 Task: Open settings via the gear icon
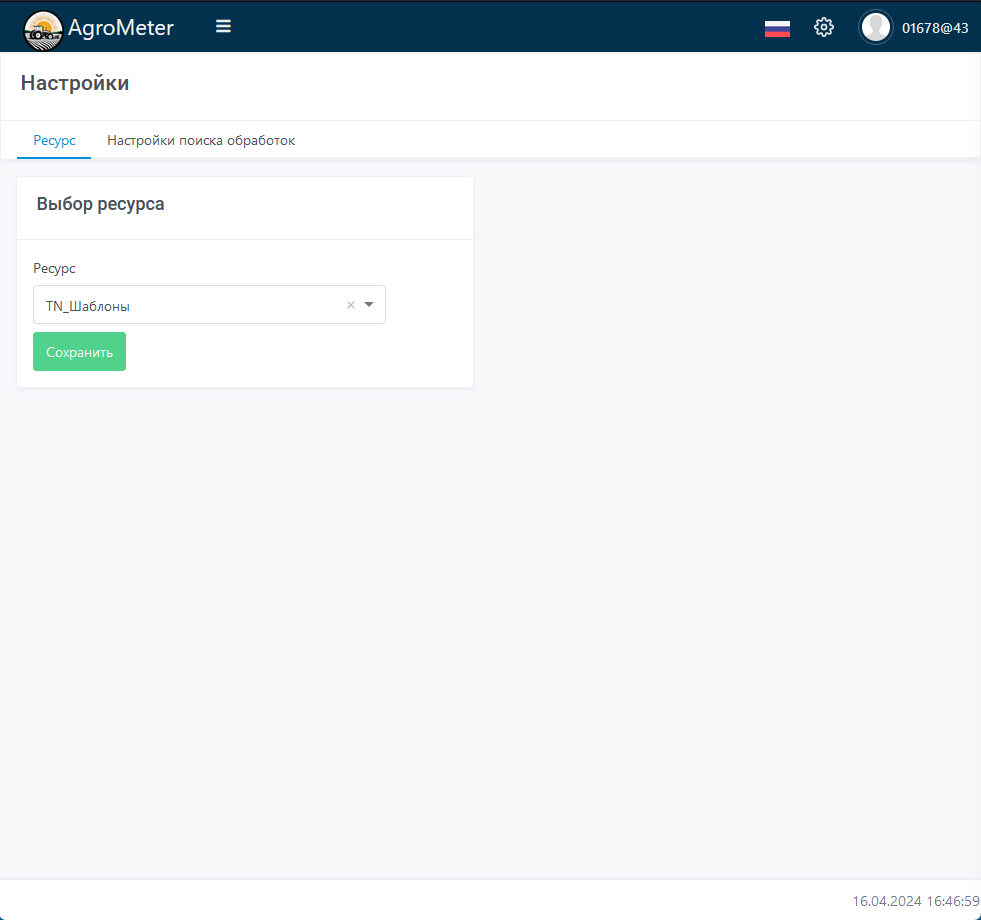click(824, 28)
